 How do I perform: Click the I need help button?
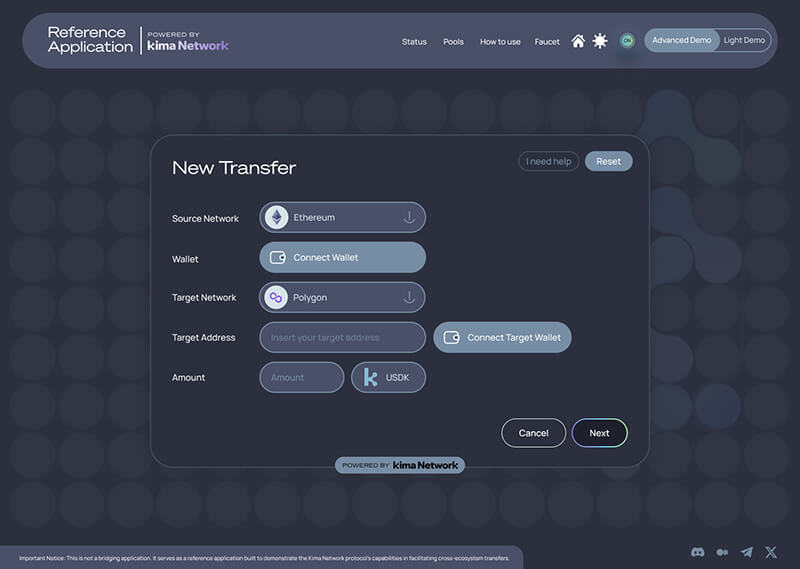(x=548, y=161)
